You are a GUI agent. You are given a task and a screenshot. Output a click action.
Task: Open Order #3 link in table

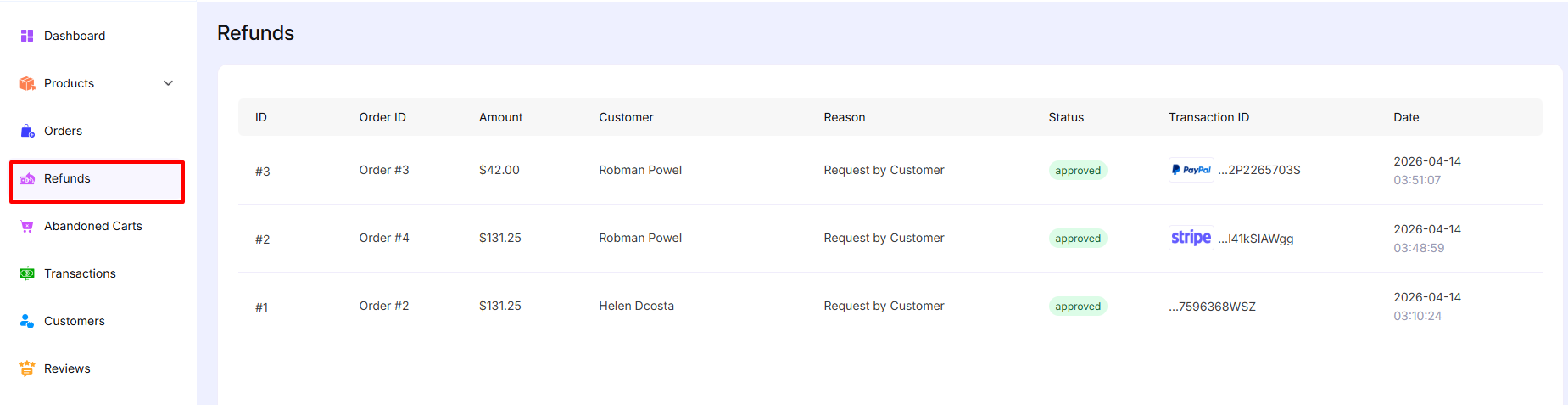pos(383,170)
